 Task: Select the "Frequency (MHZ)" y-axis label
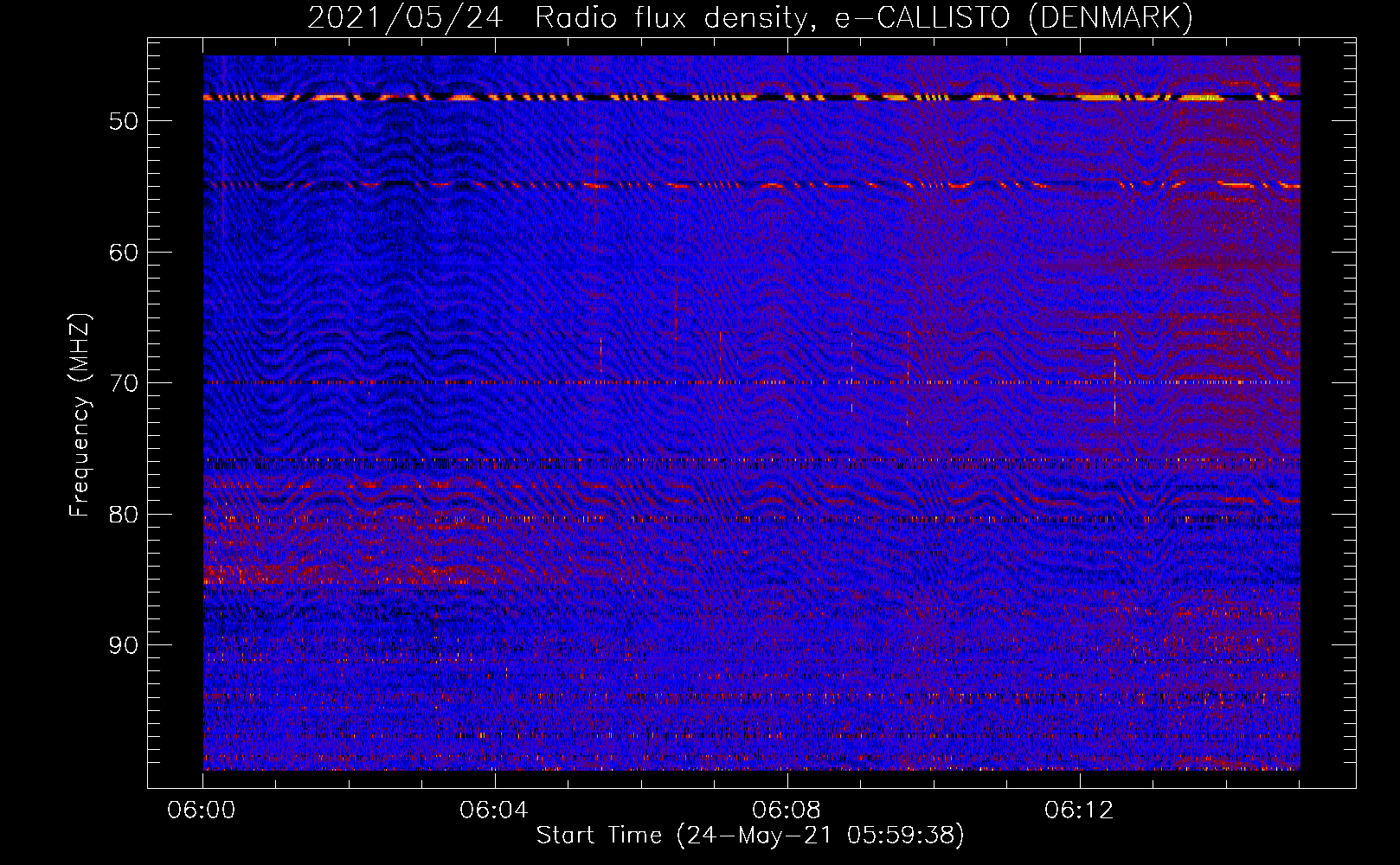(x=80, y=415)
